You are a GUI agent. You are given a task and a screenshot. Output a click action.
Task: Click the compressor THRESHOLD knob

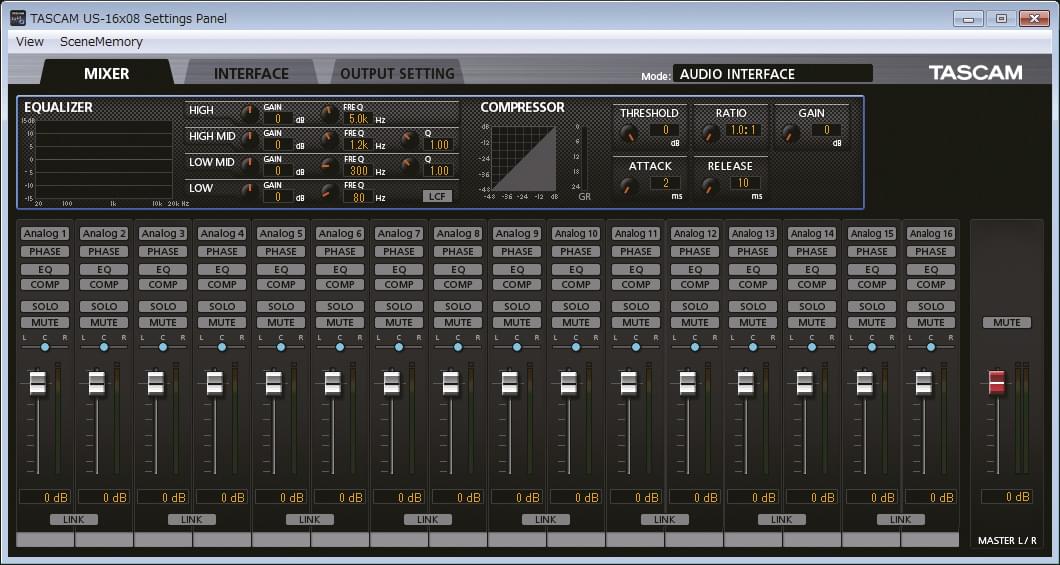coord(629,133)
